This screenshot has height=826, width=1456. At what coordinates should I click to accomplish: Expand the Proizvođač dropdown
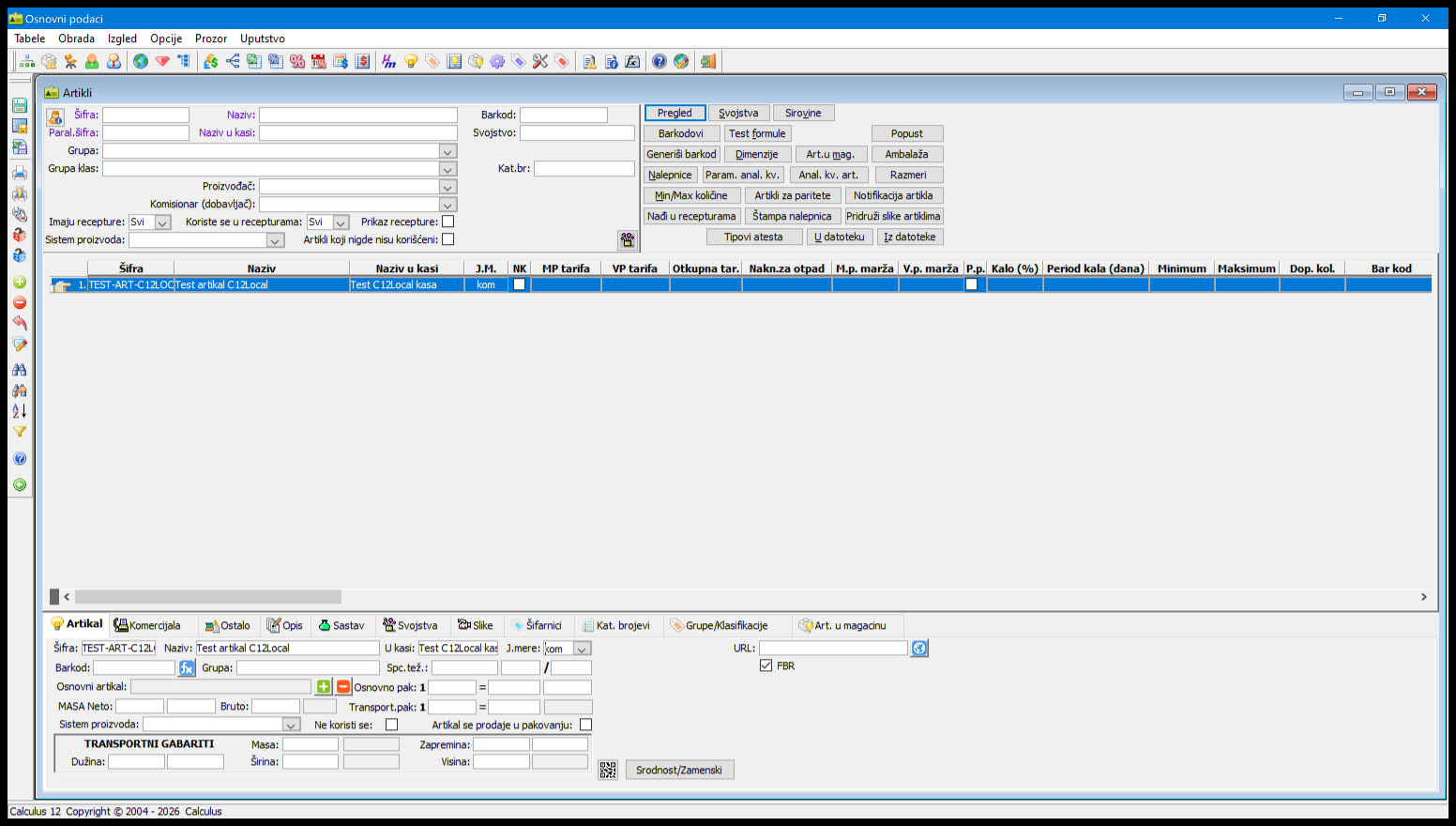pos(447,187)
